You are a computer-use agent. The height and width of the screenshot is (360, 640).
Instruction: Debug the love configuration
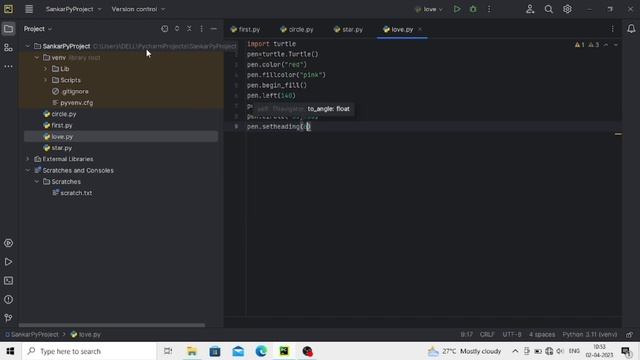tap(473, 9)
